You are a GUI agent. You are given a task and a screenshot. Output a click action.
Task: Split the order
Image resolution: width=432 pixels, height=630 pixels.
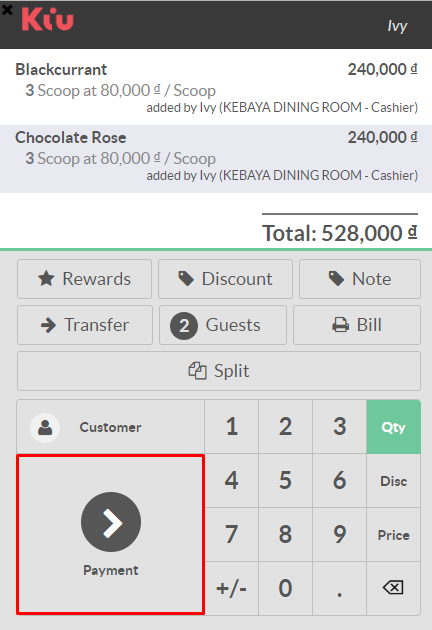coord(219,371)
